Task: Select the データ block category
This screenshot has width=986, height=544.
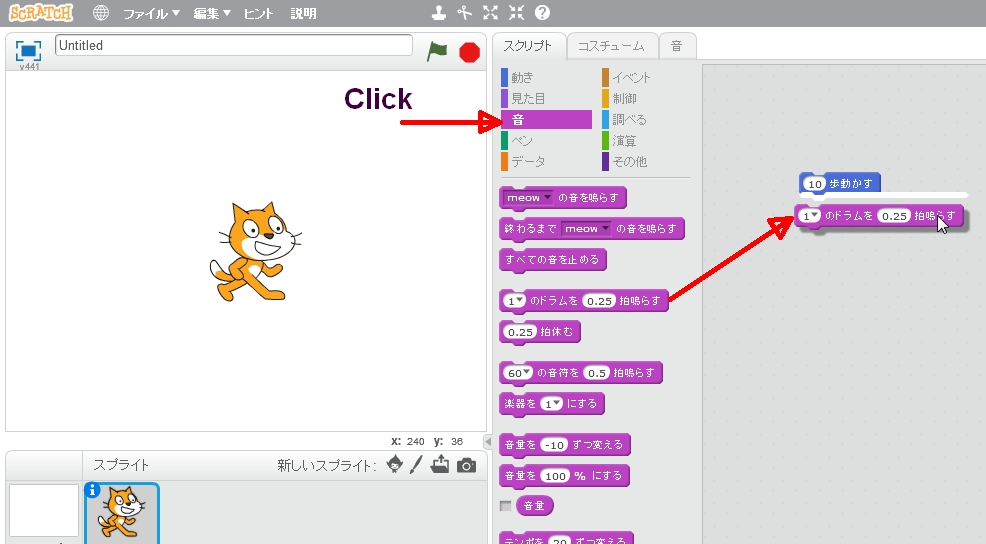Action: (x=546, y=162)
